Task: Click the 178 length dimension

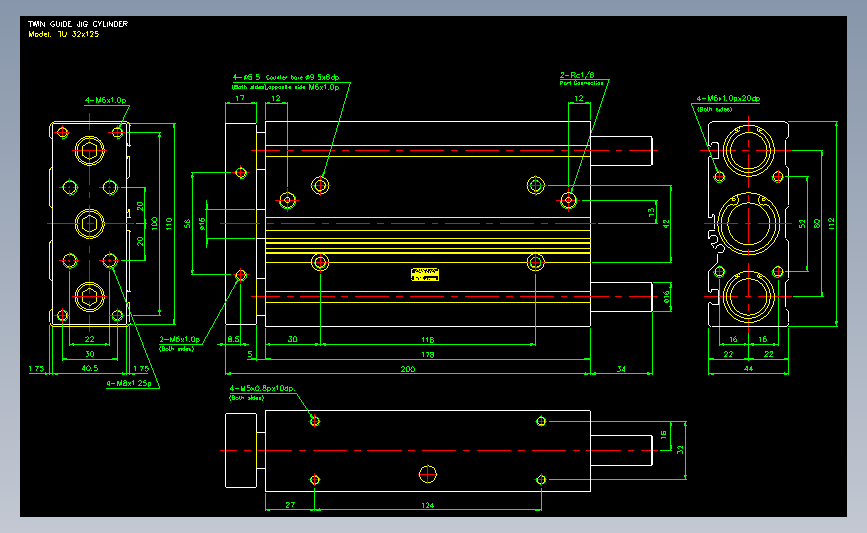Action: point(427,354)
